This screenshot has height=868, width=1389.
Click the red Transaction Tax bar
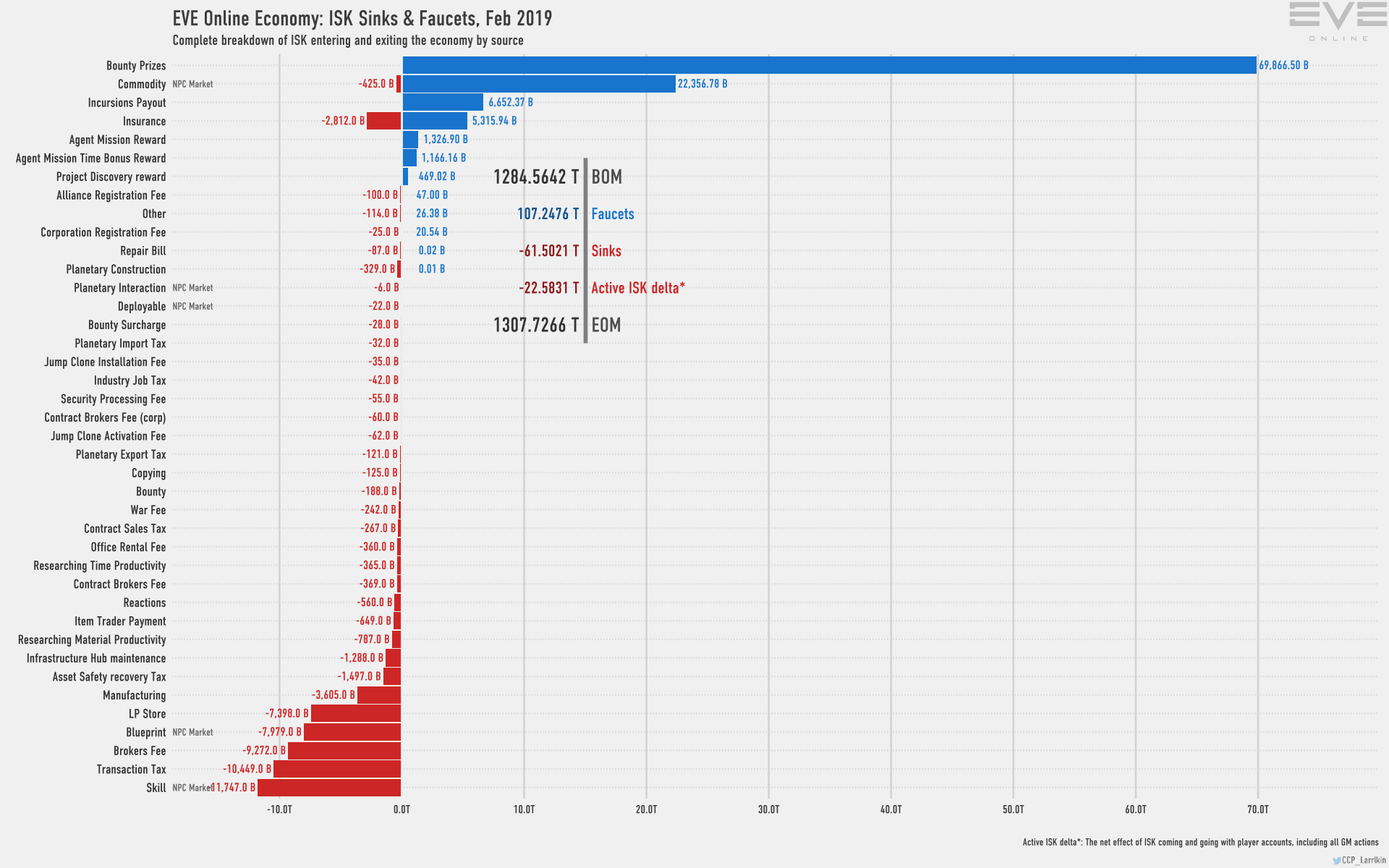point(337,769)
